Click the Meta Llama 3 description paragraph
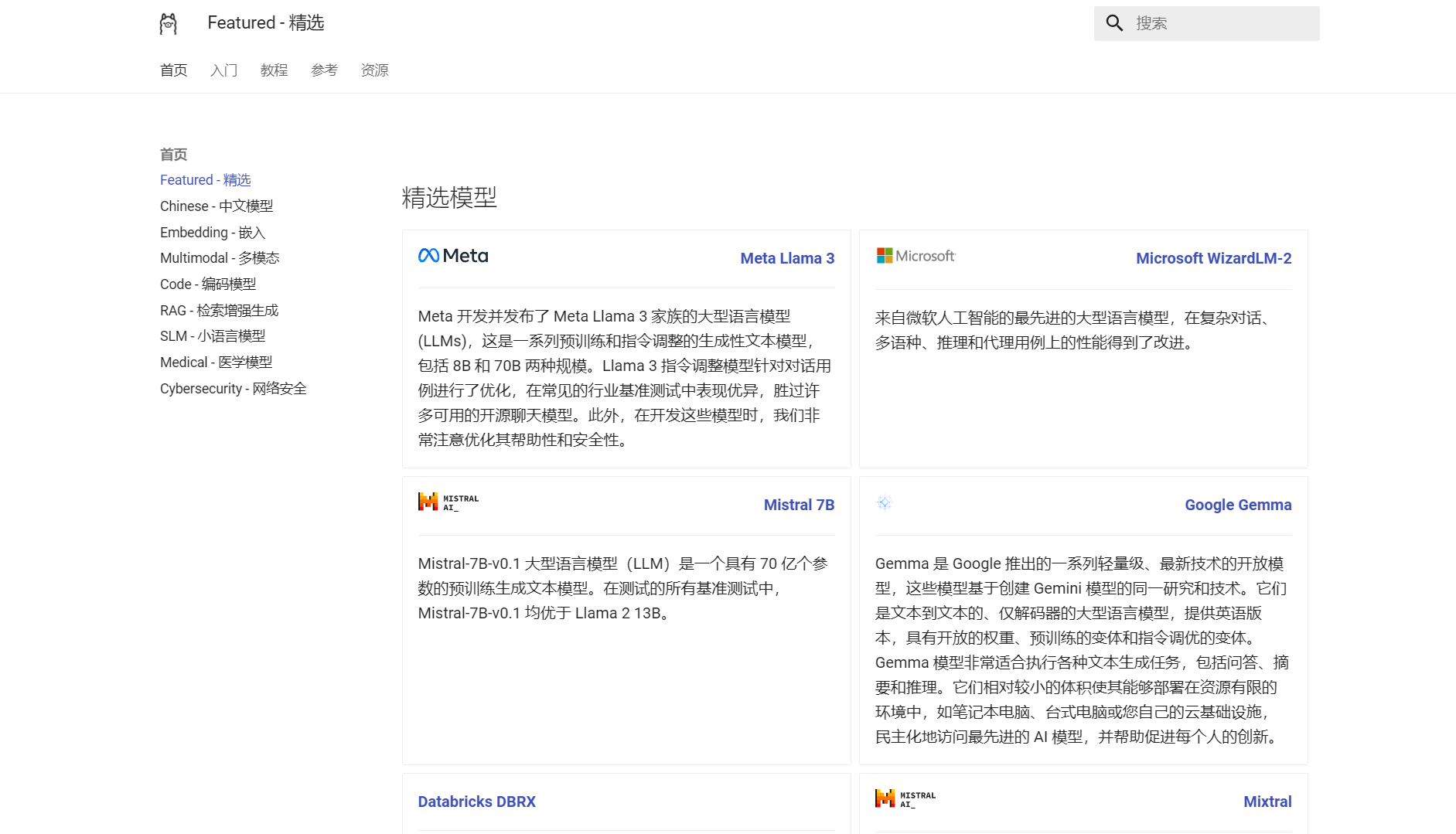Viewport: 1456px width, 834px height. [626, 378]
